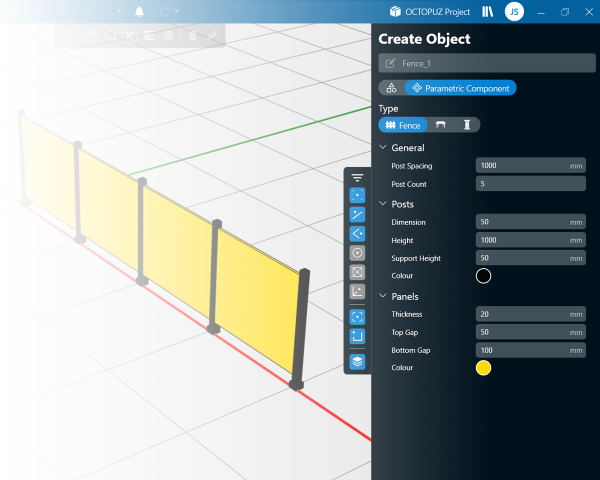Click the layers stack icon
Screen dimensions: 600x480
click(x=357, y=361)
